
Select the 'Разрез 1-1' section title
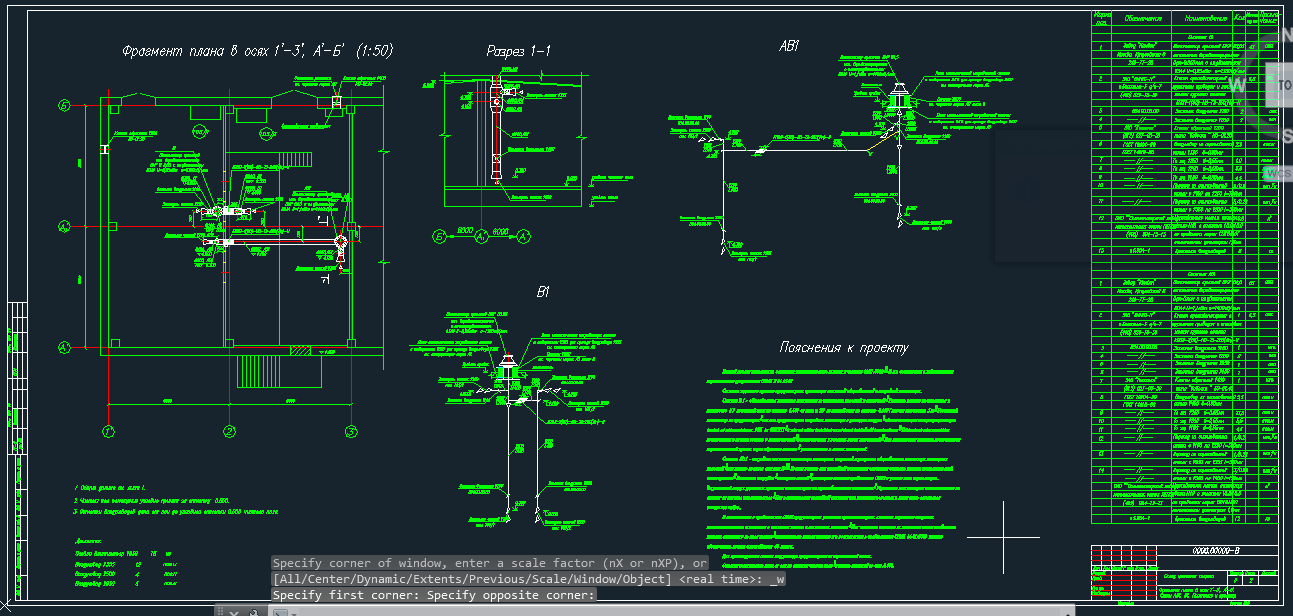click(x=519, y=51)
